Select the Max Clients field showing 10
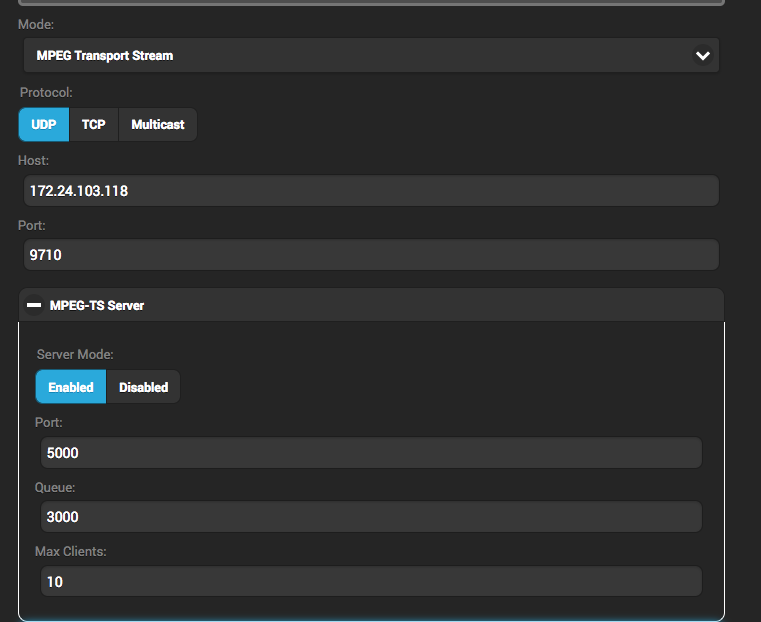This screenshot has height=622, width=761. click(x=370, y=581)
